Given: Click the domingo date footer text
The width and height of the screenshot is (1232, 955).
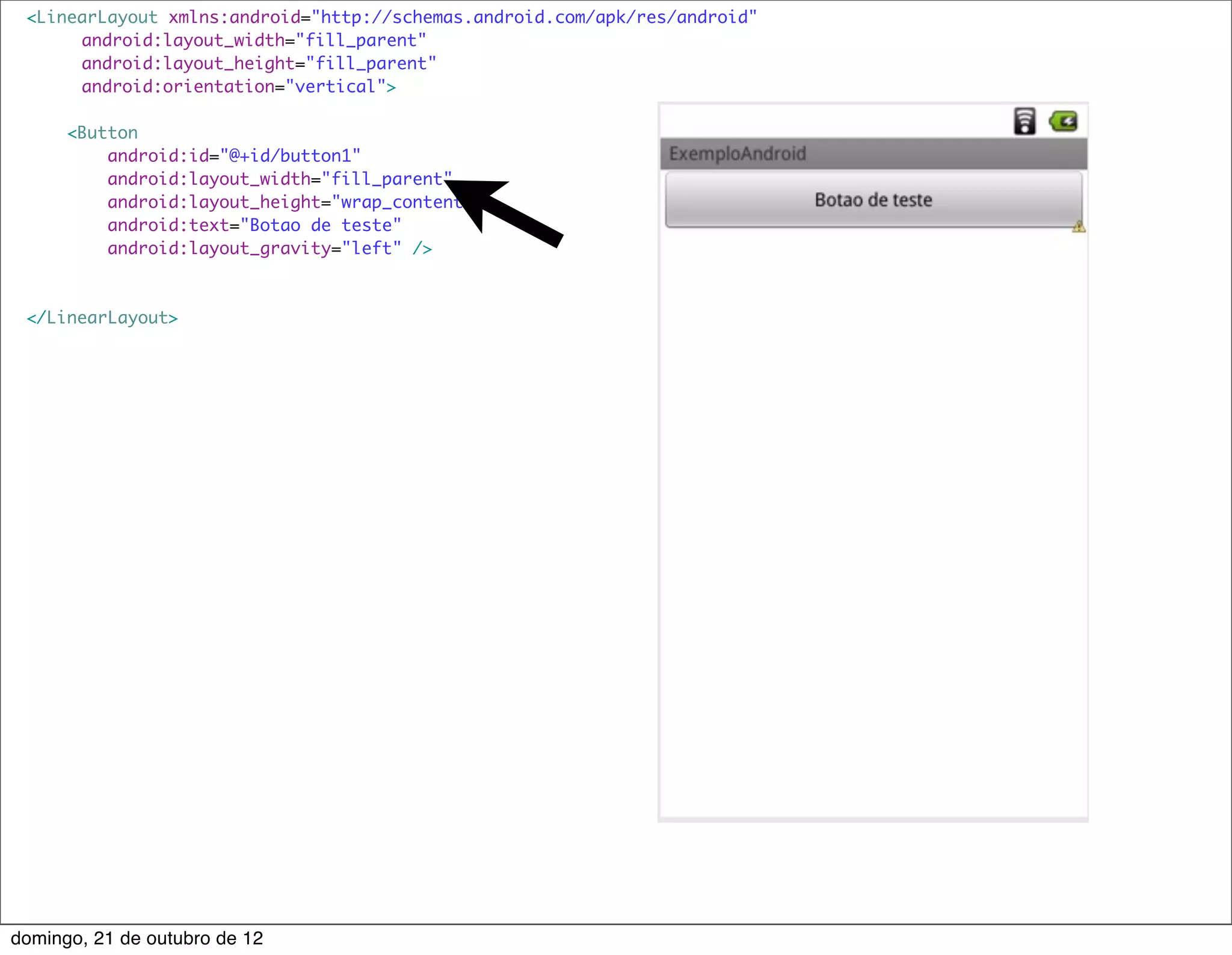Looking at the screenshot, I should pyautogui.click(x=137, y=938).
